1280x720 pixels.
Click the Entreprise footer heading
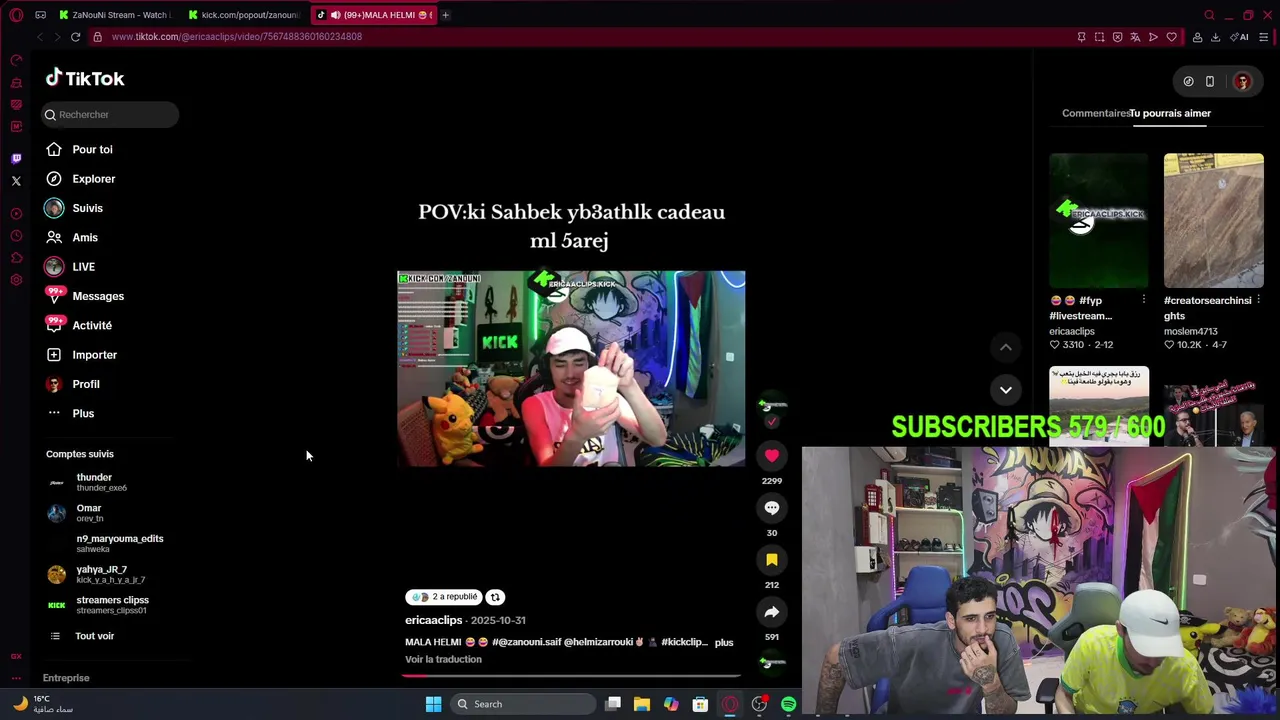click(66, 678)
